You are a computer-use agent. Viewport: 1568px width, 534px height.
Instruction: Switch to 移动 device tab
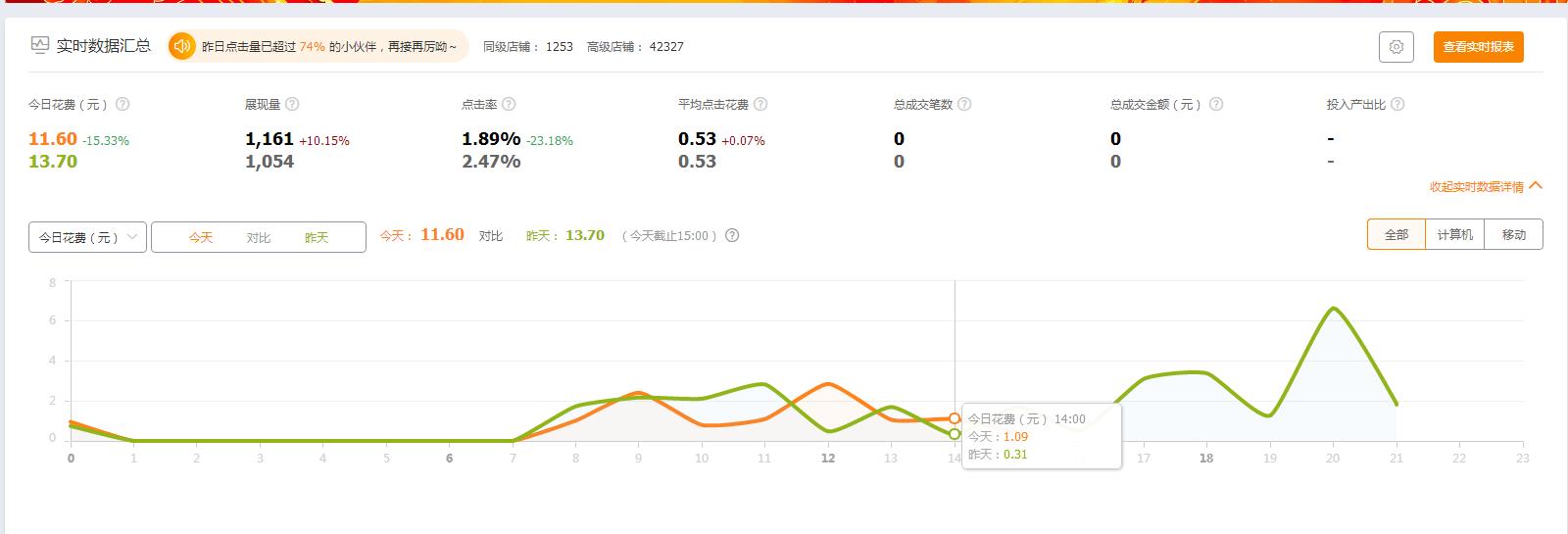tap(1514, 234)
